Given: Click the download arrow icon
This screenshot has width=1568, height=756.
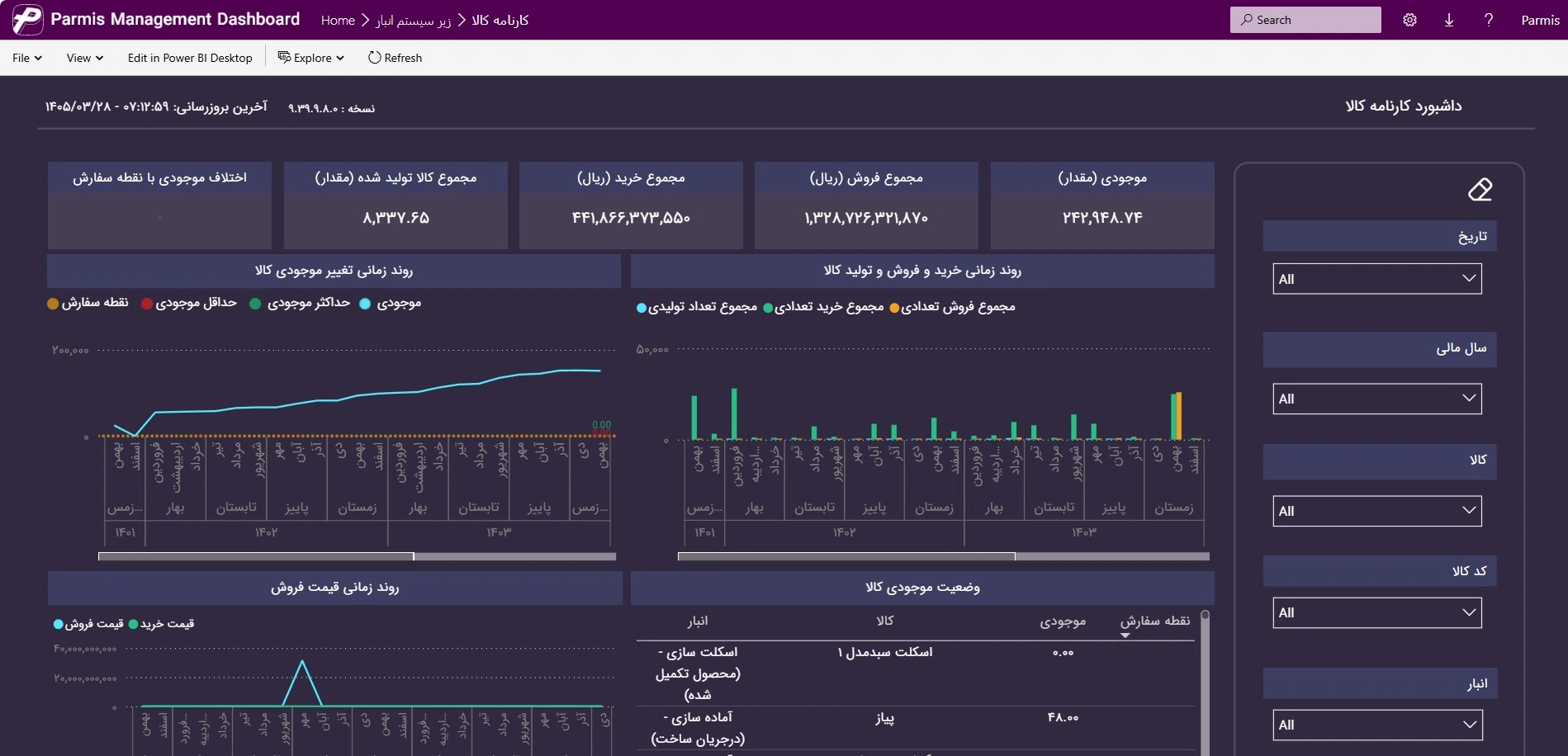Looking at the screenshot, I should coord(1449,20).
